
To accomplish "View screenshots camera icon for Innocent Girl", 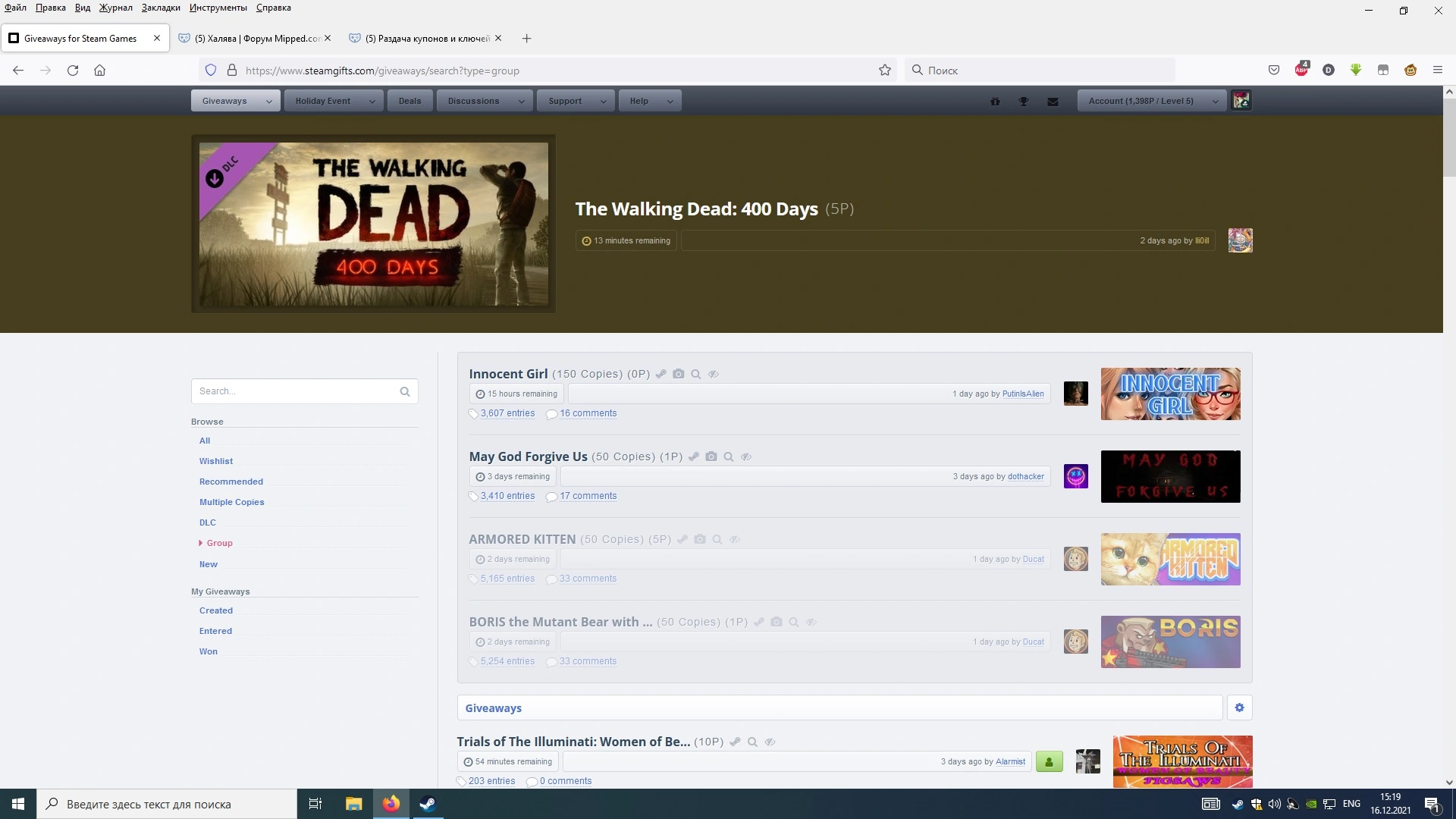I will click(679, 374).
